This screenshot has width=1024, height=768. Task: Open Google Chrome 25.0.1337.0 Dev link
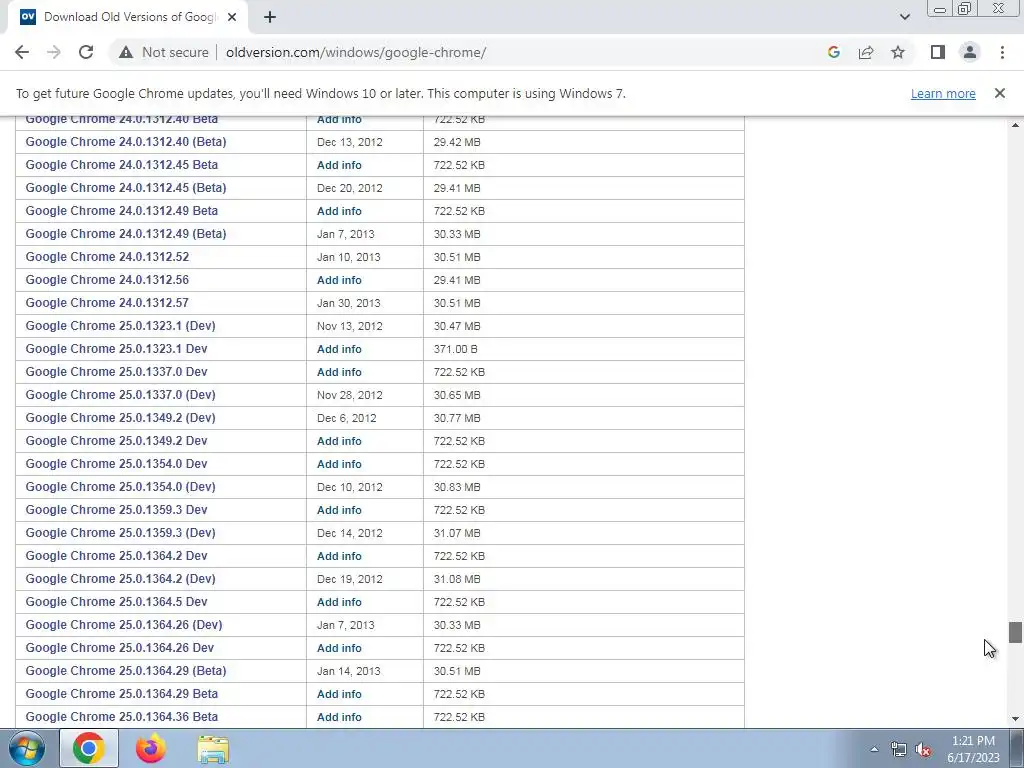(116, 372)
